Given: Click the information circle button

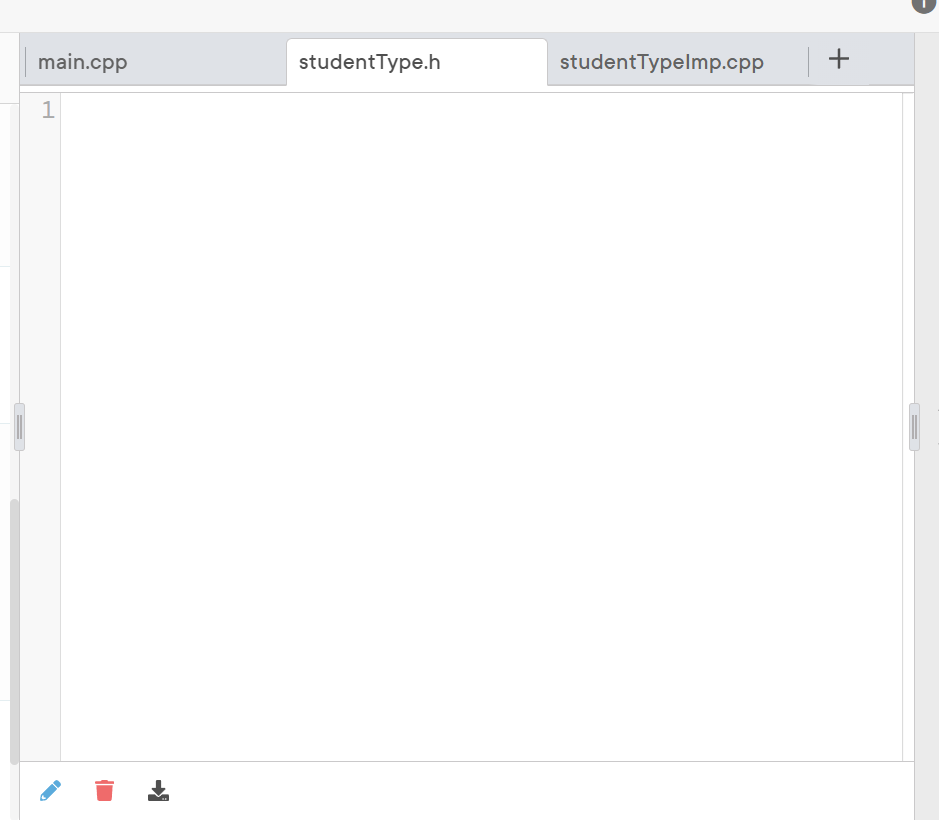Looking at the screenshot, I should [922, 6].
